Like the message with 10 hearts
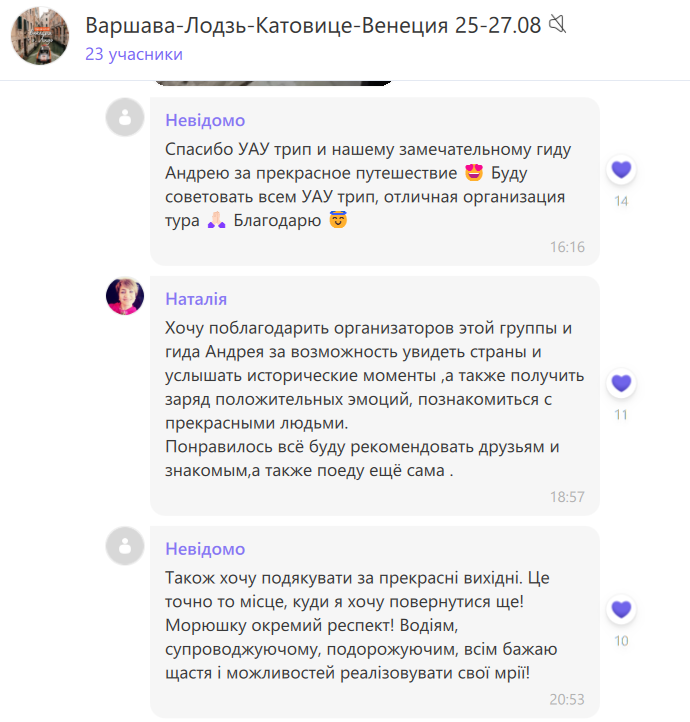The width and height of the screenshot is (690, 722). [621, 609]
